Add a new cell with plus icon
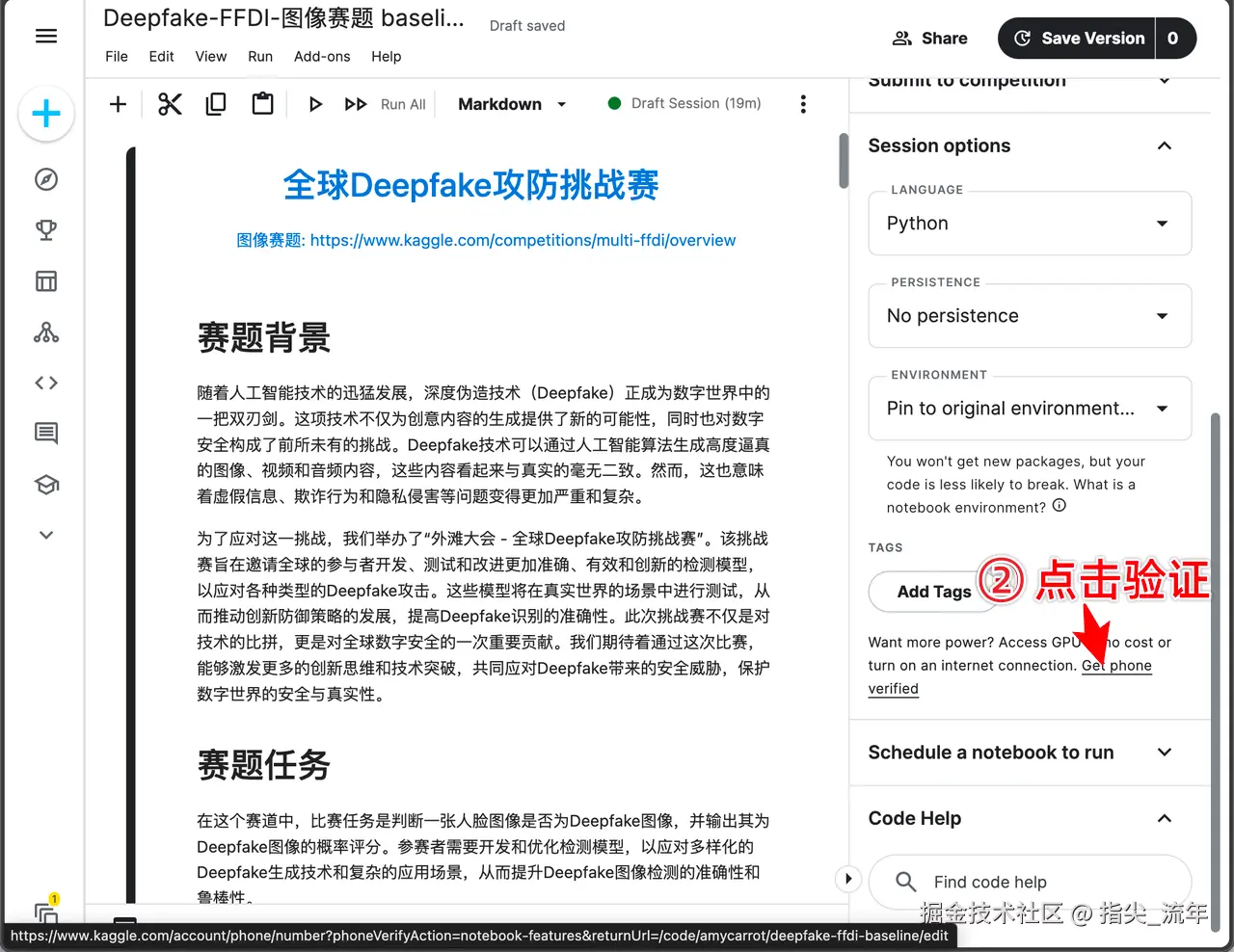Screen dimensions: 1234x952 point(118,104)
